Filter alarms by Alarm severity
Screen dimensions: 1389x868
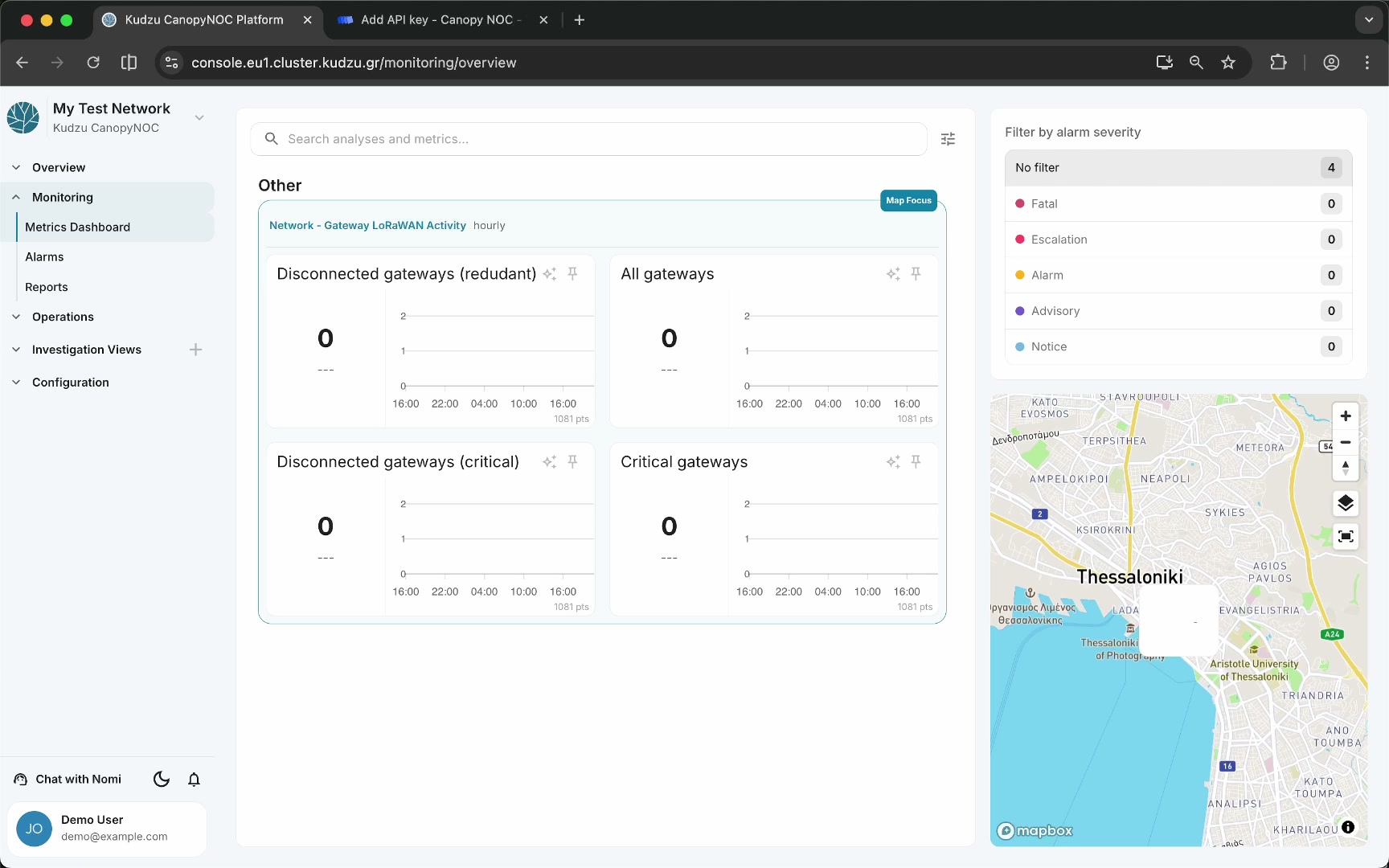[x=1178, y=276]
